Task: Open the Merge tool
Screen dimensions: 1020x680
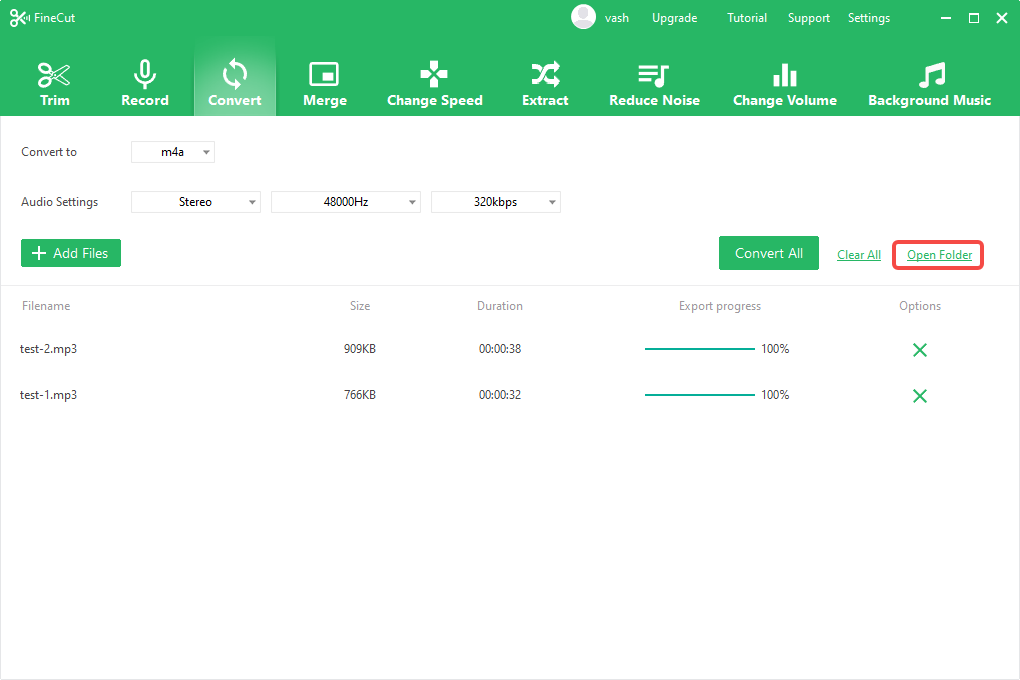Action: pyautogui.click(x=324, y=84)
